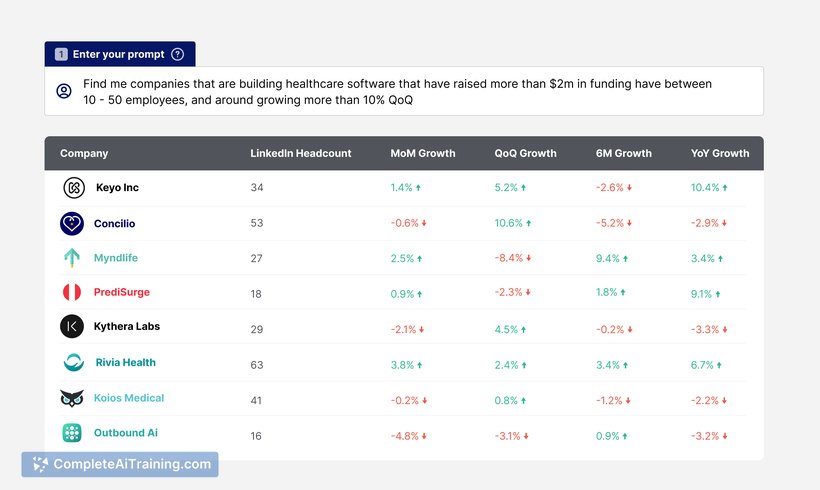Select Keyo Inc headcount value 34
The width and height of the screenshot is (820, 490).
pyautogui.click(x=257, y=187)
